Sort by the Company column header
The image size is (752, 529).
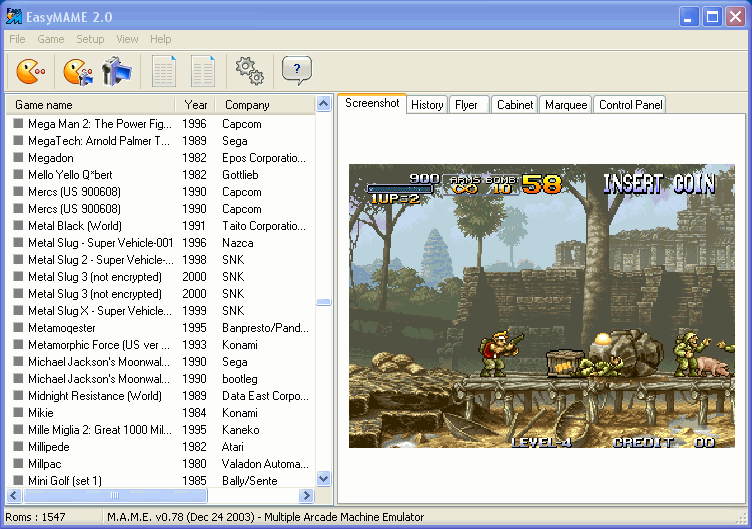point(265,105)
